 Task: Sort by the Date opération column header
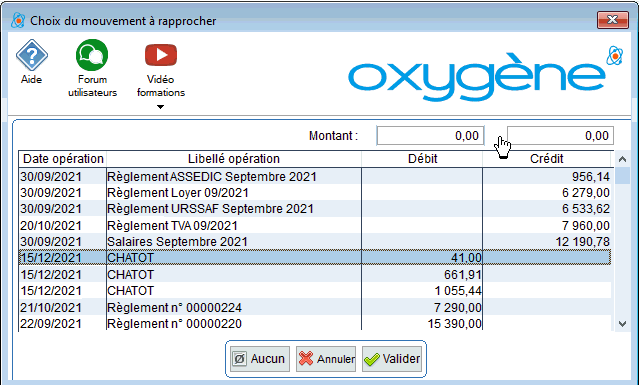[63, 159]
